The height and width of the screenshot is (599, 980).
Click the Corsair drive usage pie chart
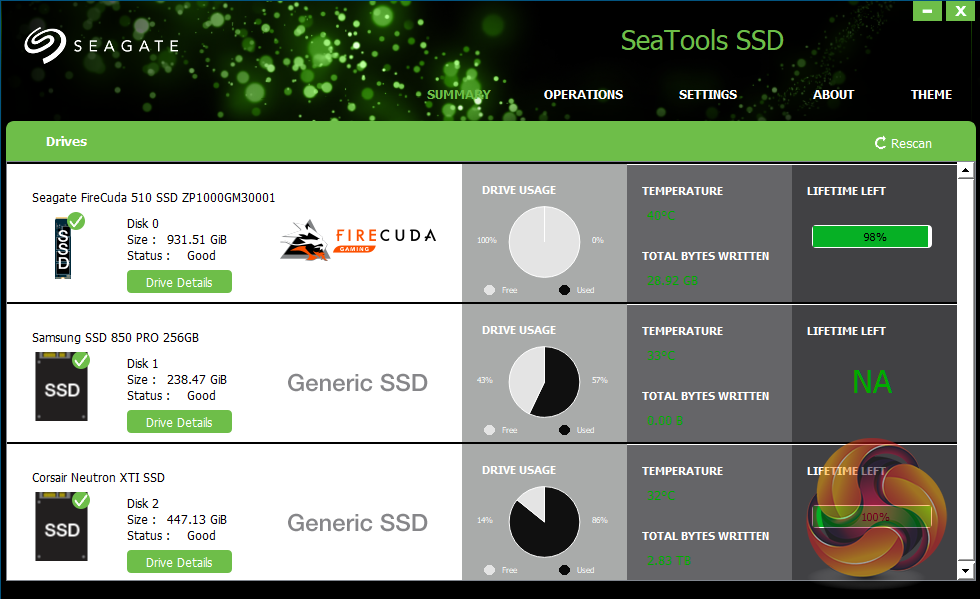[x=544, y=522]
